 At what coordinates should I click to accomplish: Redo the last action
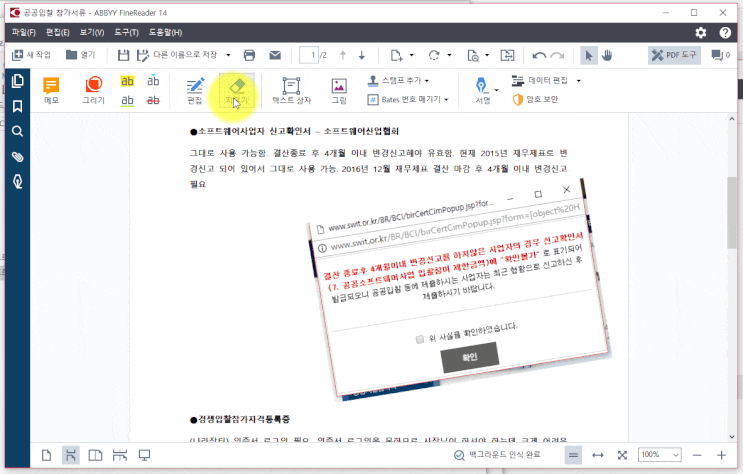point(557,55)
